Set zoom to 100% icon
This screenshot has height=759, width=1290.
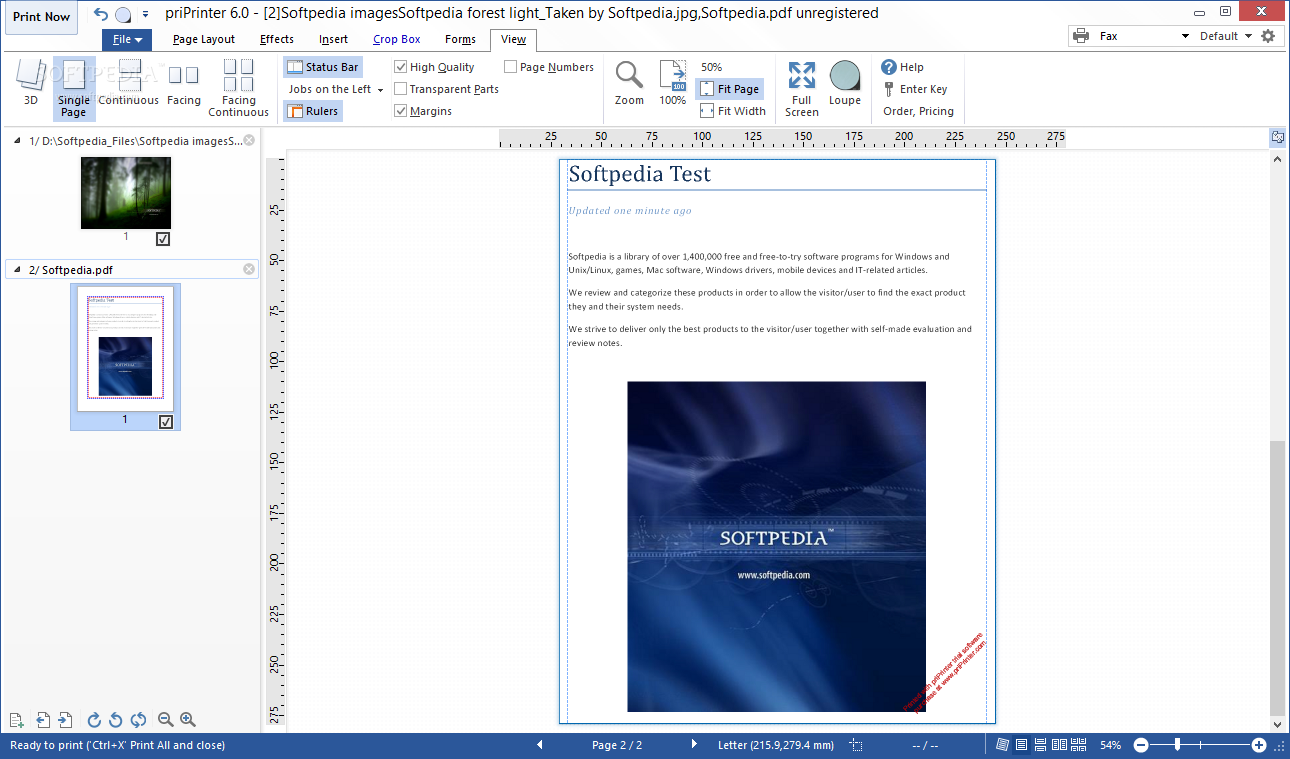tap(672, 83)
